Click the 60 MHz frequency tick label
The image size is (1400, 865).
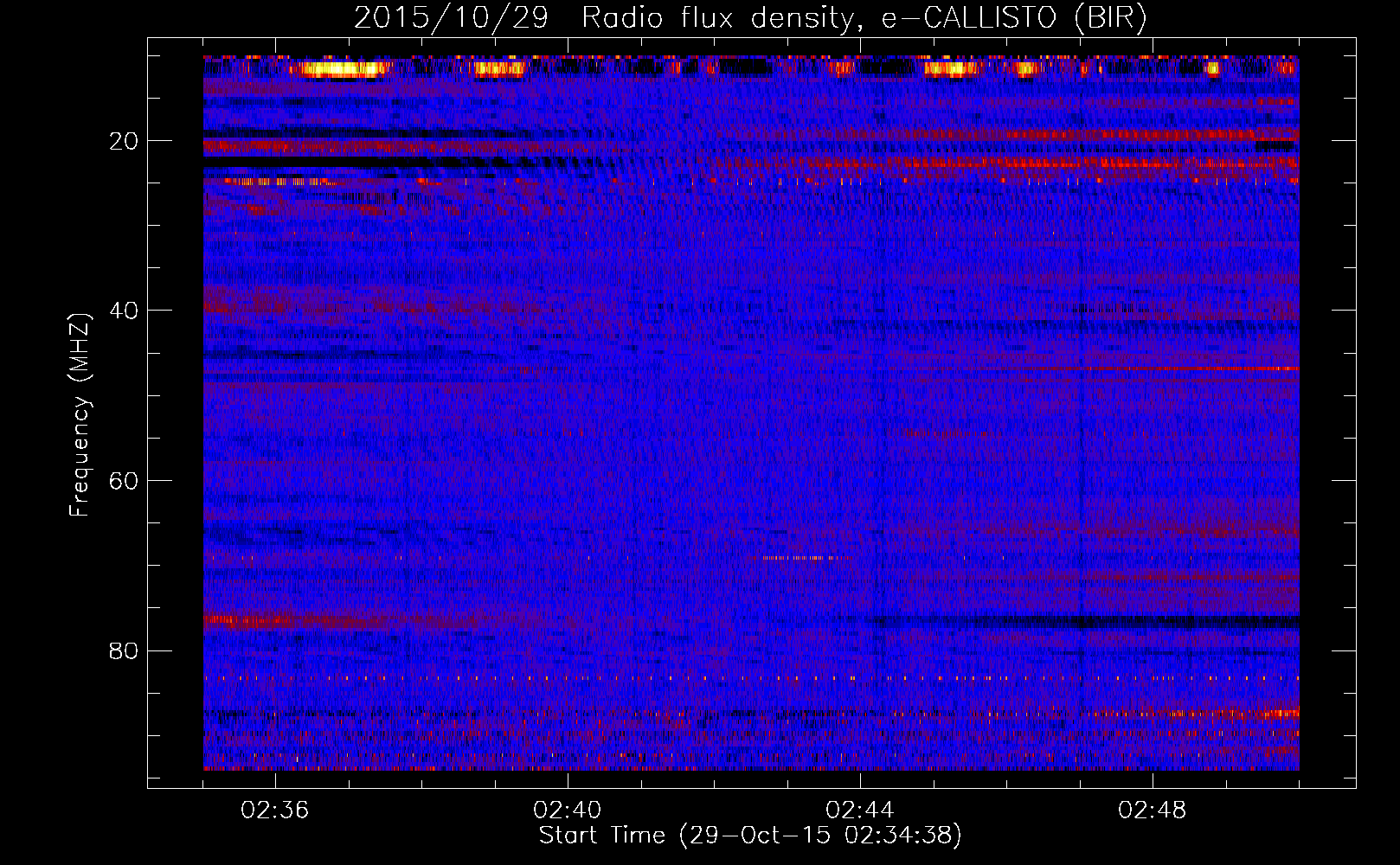pyautogui.click(x=125, y=481)
